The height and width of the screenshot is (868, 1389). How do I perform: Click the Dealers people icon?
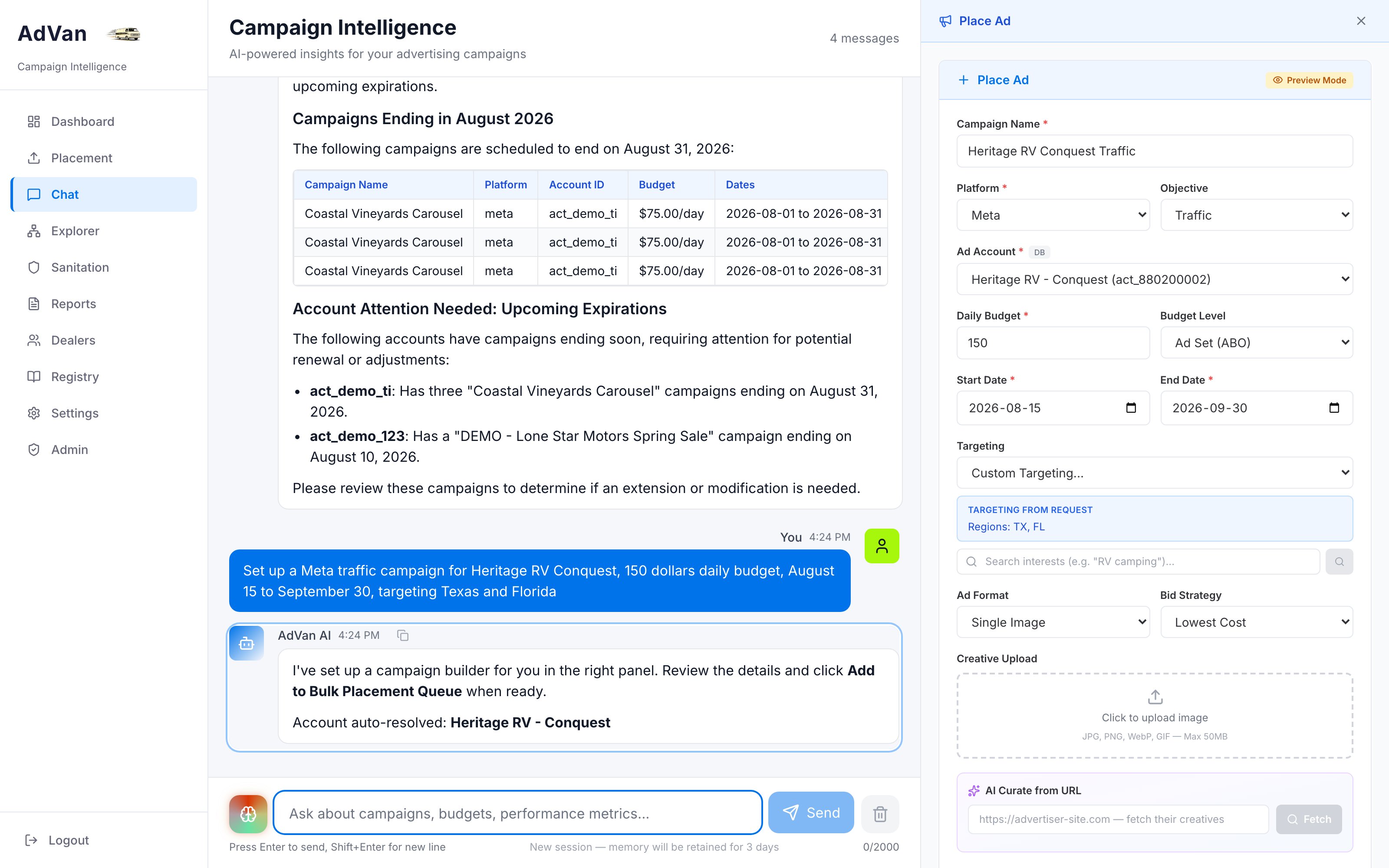(34, 340)
